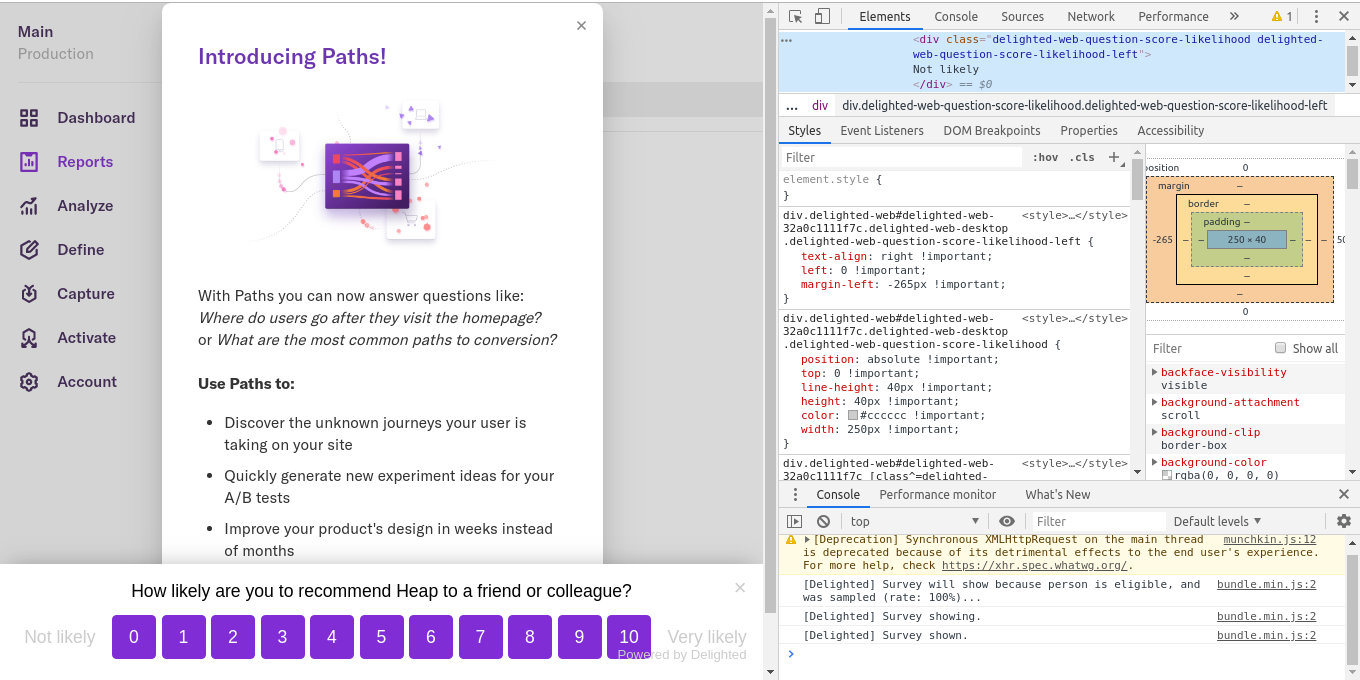The image size is (1360, 680).
Task: Select the Properties pane tab
Action: 1089,131
